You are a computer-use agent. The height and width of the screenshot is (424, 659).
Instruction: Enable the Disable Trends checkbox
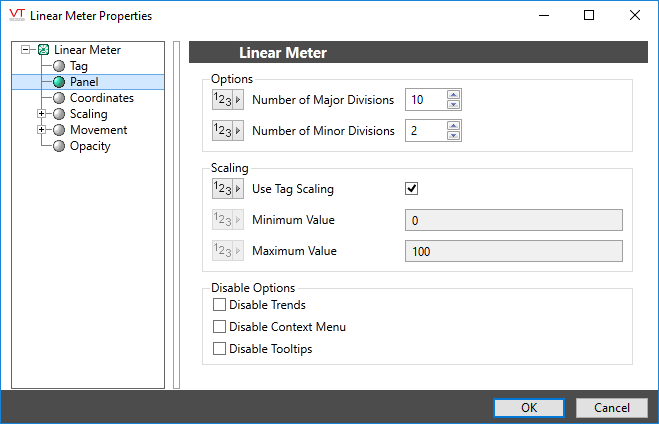(220, 305)
